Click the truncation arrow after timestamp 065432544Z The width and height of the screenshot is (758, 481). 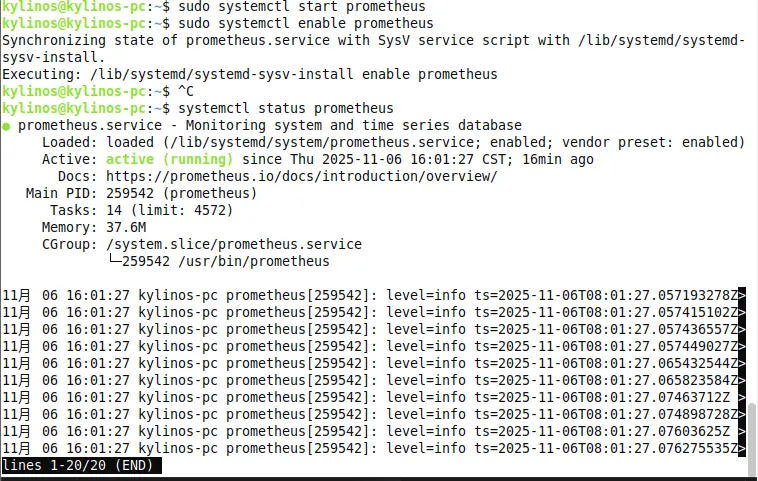742,364
